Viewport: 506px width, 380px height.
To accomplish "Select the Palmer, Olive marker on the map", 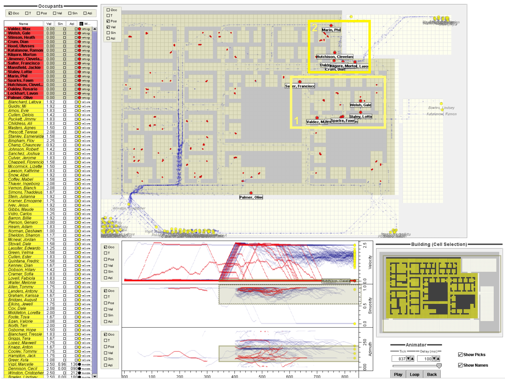I will click(251, 193).
